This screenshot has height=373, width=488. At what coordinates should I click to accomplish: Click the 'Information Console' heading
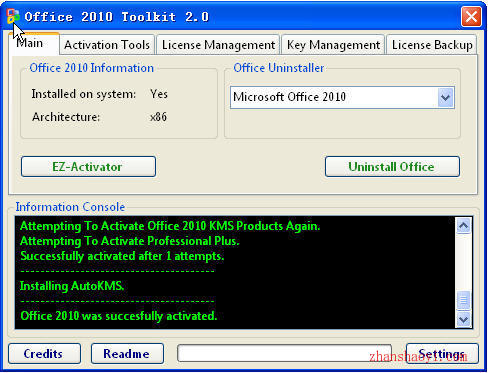70,207
